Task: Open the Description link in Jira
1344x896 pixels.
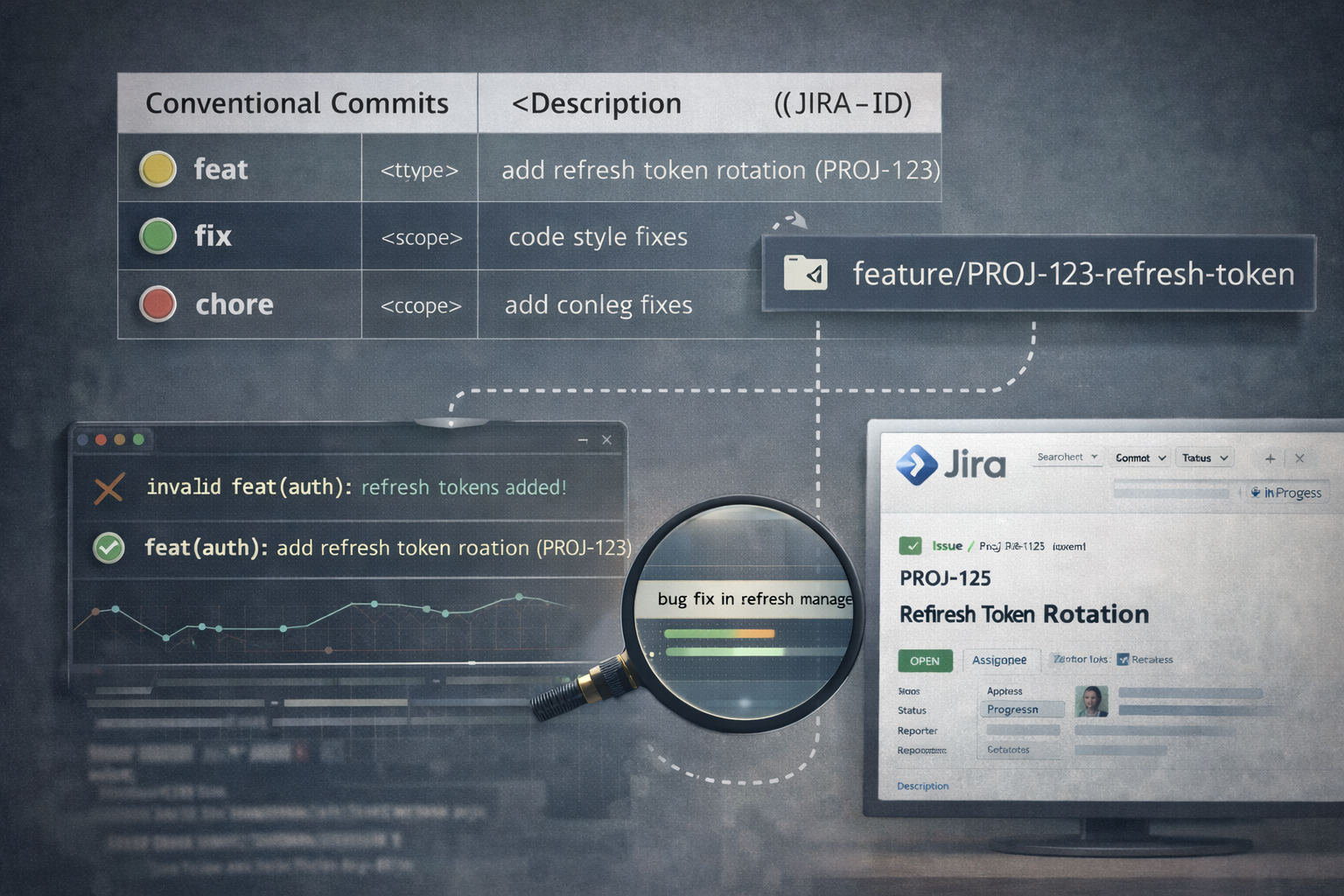Action: (x=922, y=786)
